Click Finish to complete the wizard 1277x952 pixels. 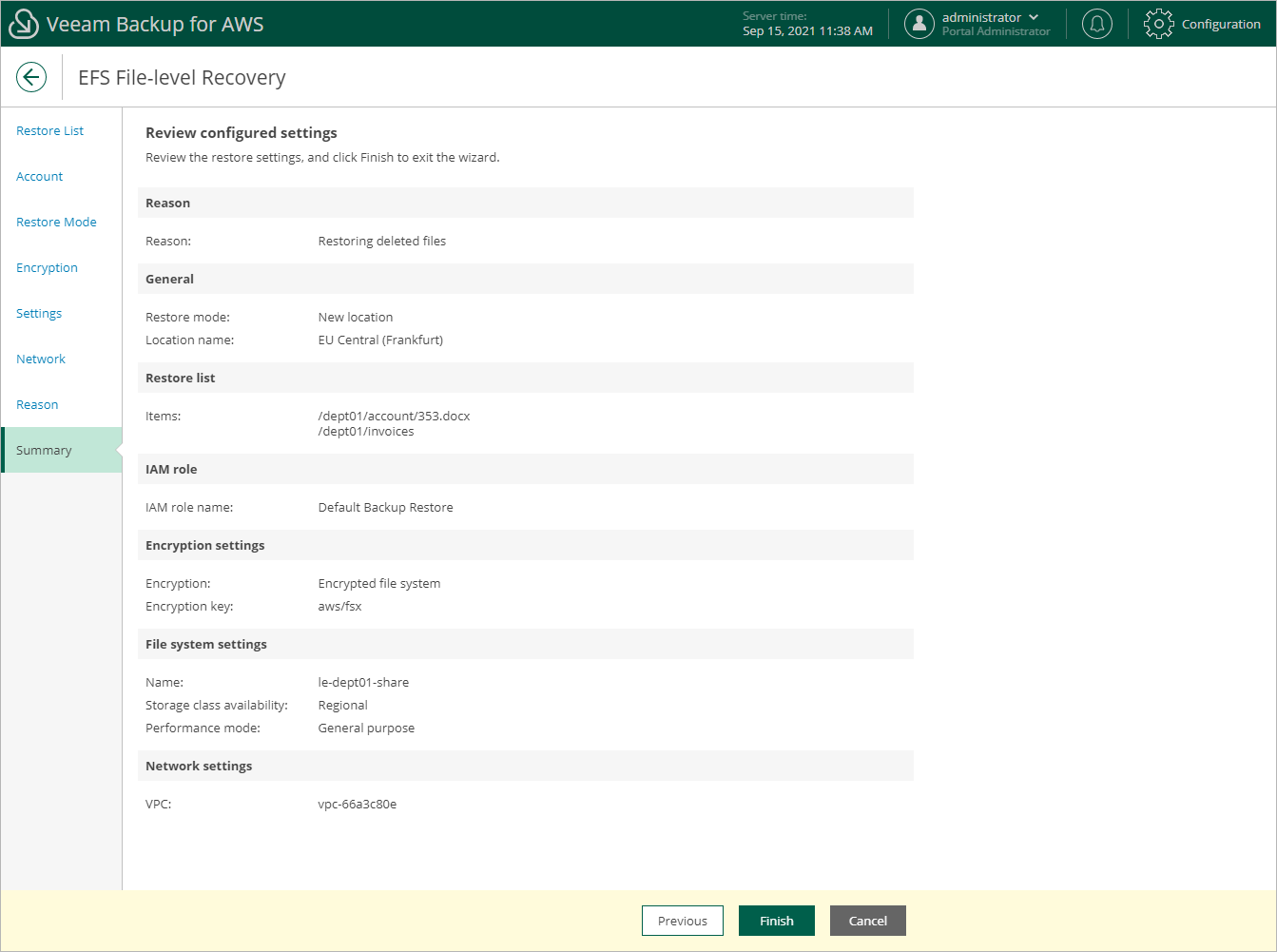tap(777, 921)
